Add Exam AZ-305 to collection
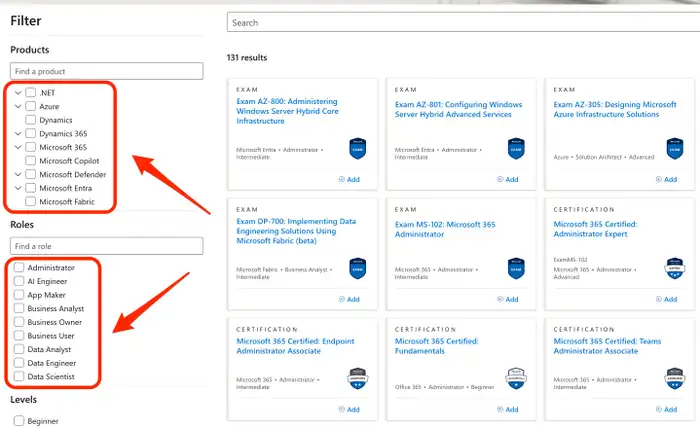700x428 pixels. (666, 179)
